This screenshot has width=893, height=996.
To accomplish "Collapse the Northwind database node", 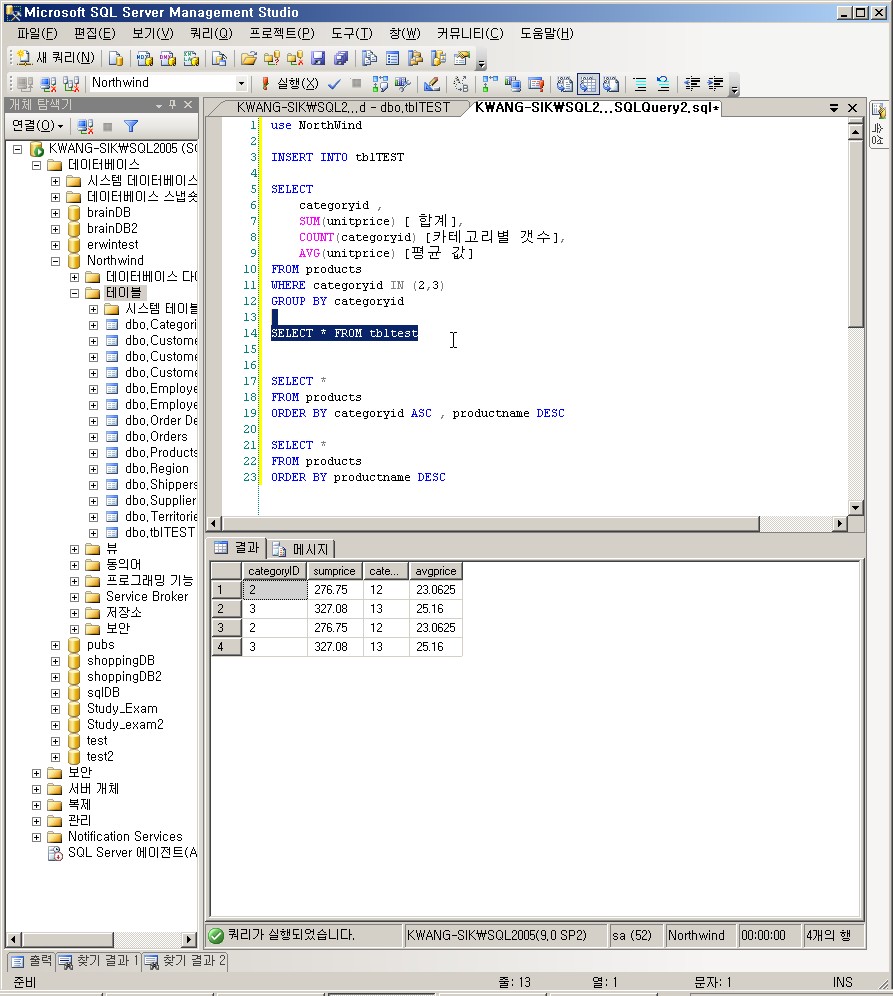I will [x=55, y=261].
